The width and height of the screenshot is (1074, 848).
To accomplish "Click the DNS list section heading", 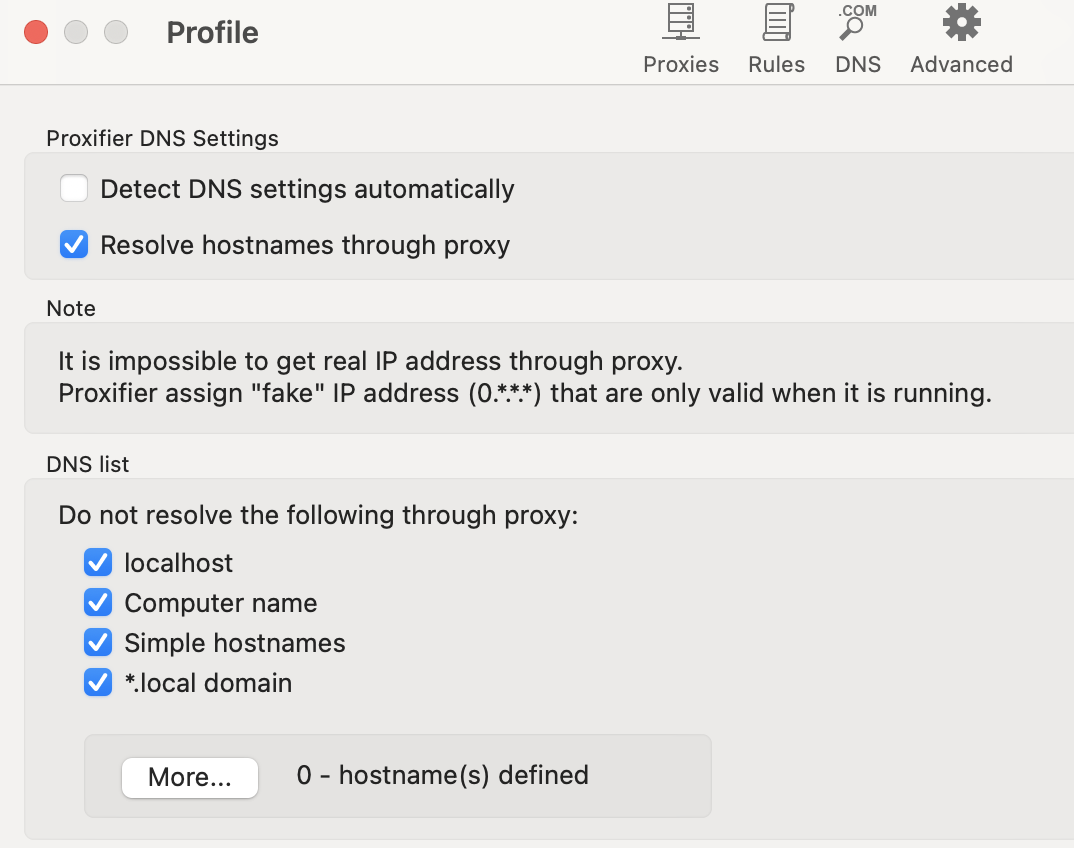I will pos(88,464).
